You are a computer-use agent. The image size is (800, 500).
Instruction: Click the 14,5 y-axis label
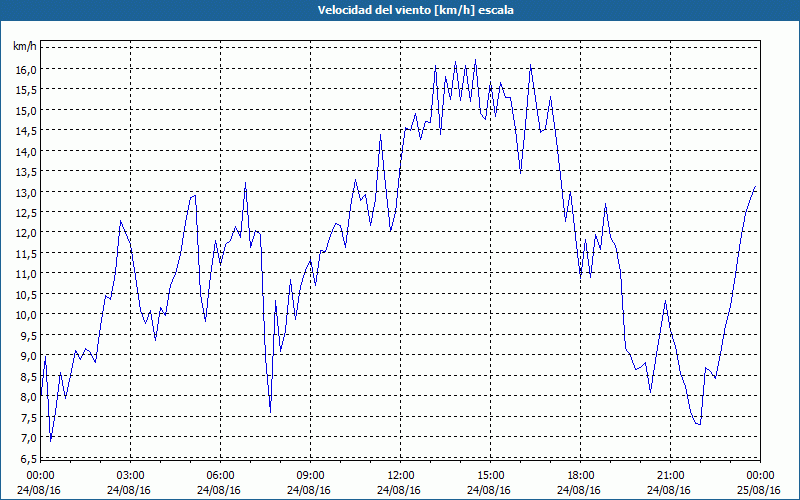click(x=27, y=131)
